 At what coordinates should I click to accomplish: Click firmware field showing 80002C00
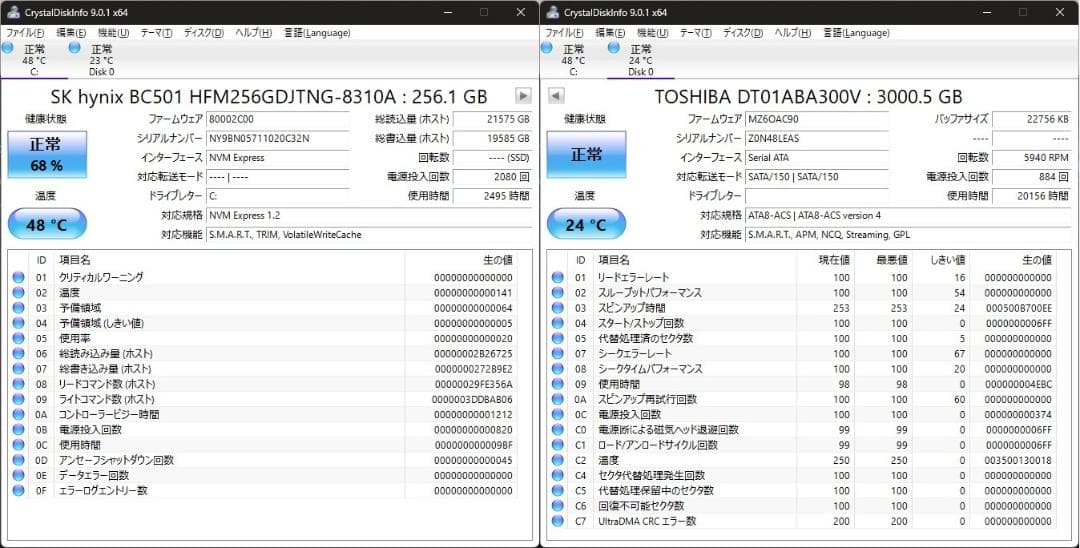coord(278,119)
